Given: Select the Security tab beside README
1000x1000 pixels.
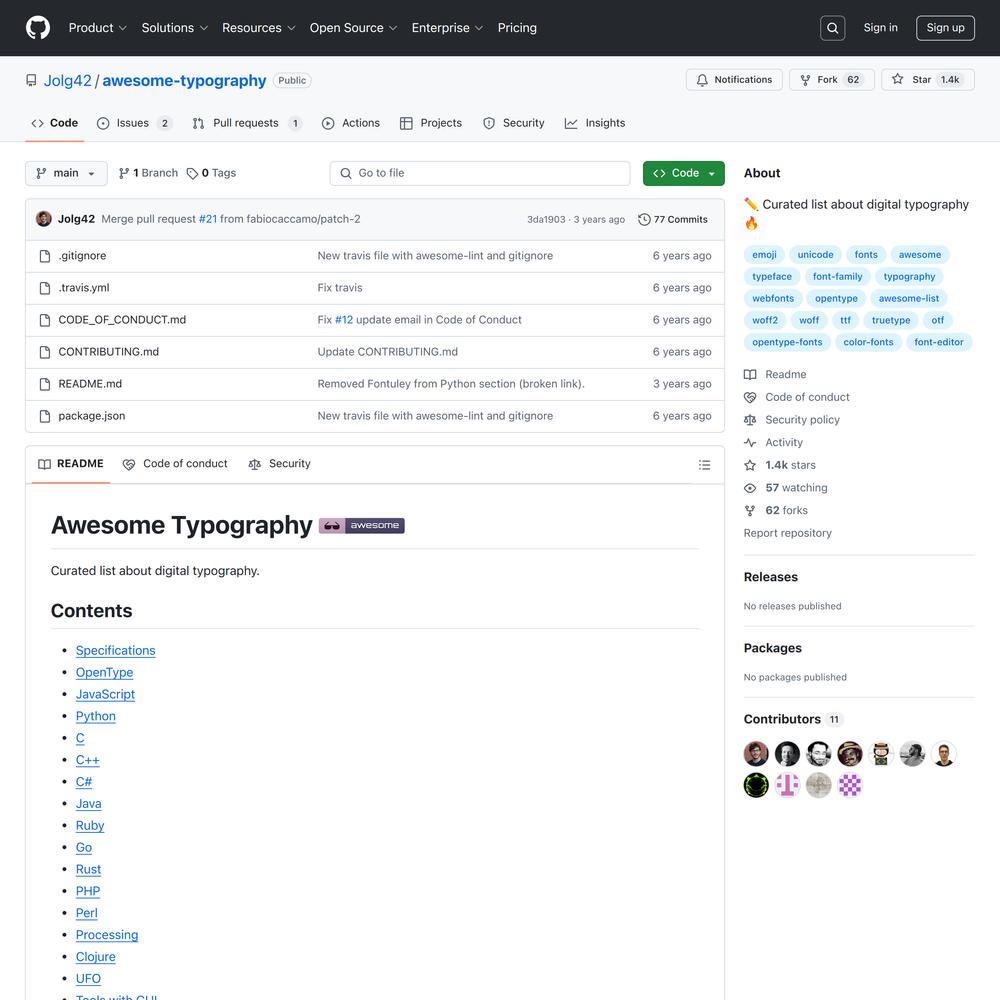Looking at the screenshot, I should tap(279, 464).
